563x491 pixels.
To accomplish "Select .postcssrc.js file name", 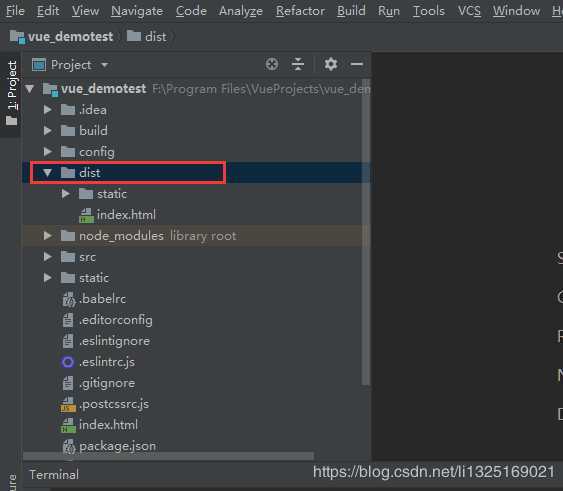I will tap(114, 404).
